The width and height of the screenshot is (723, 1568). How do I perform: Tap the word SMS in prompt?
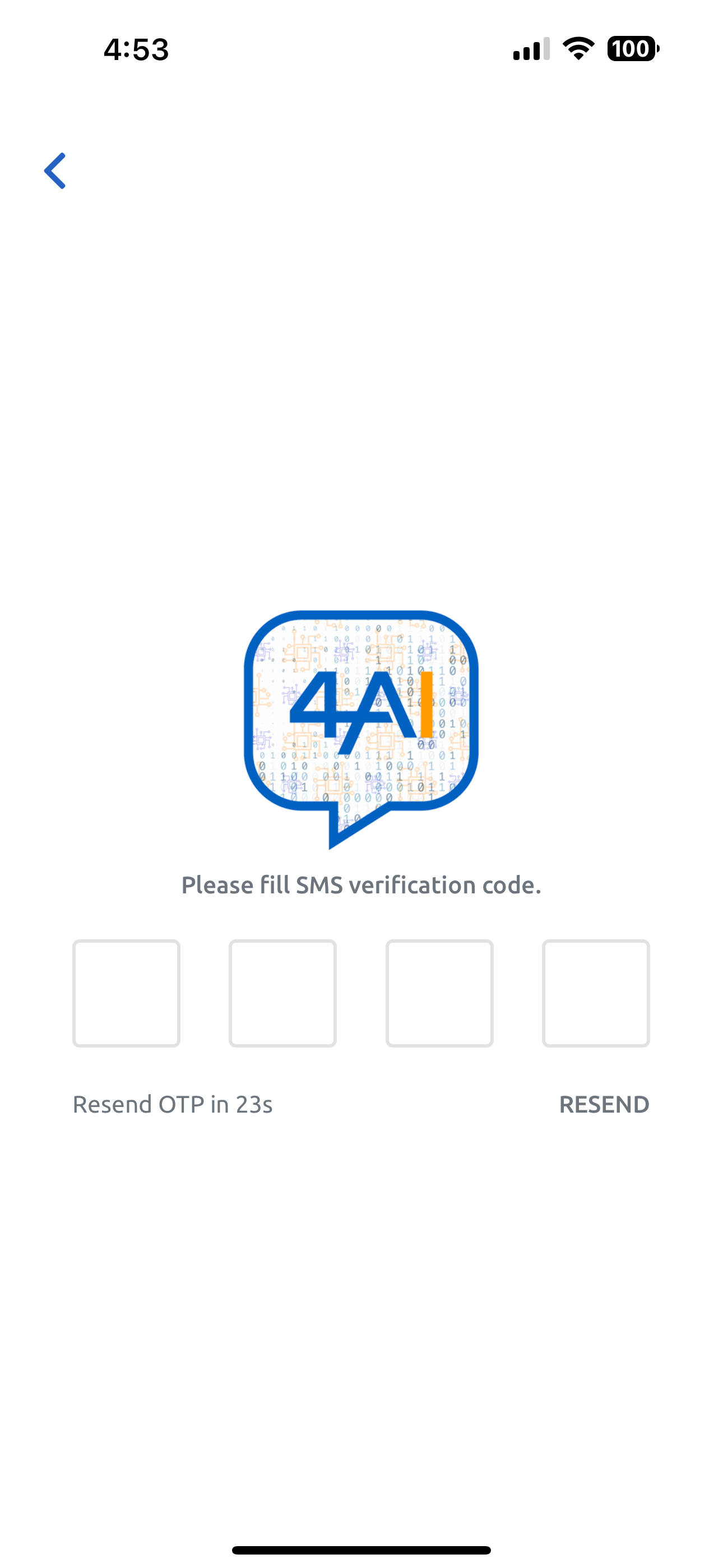[x=319, y=885]
